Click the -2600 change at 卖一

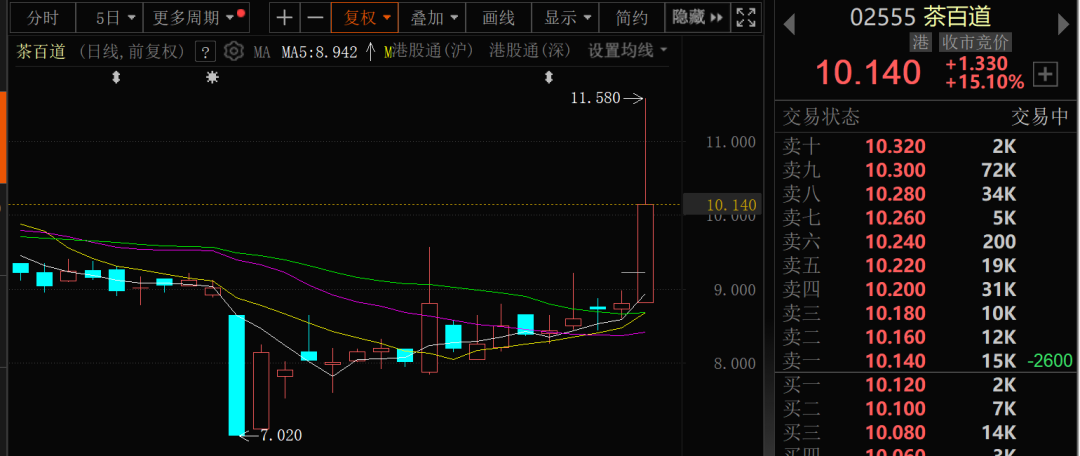(1050, 360)
